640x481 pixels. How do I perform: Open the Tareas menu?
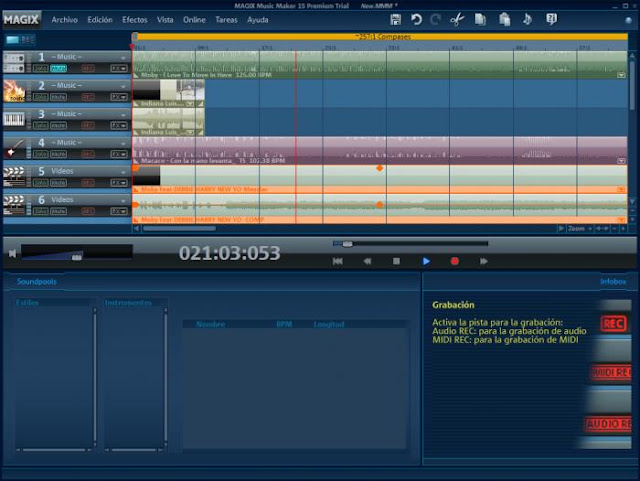pyautogui.click(x=226, y=20)
